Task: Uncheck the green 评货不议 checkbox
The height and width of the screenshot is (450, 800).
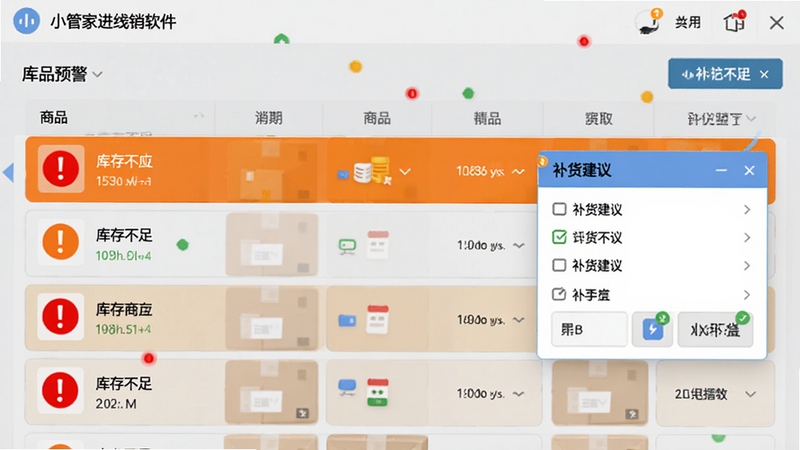Action: (x=559, y=237)
